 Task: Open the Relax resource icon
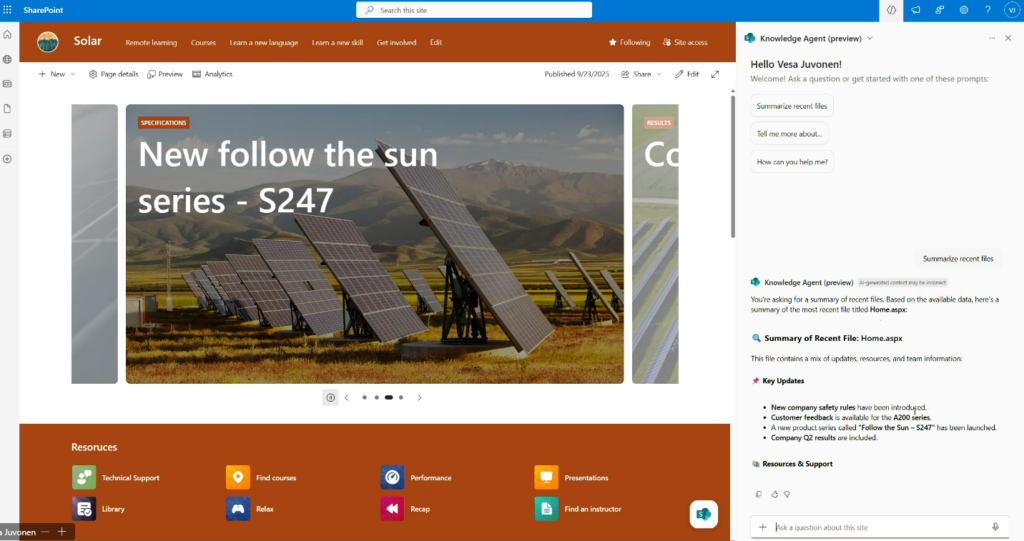(x=238, y=508)
